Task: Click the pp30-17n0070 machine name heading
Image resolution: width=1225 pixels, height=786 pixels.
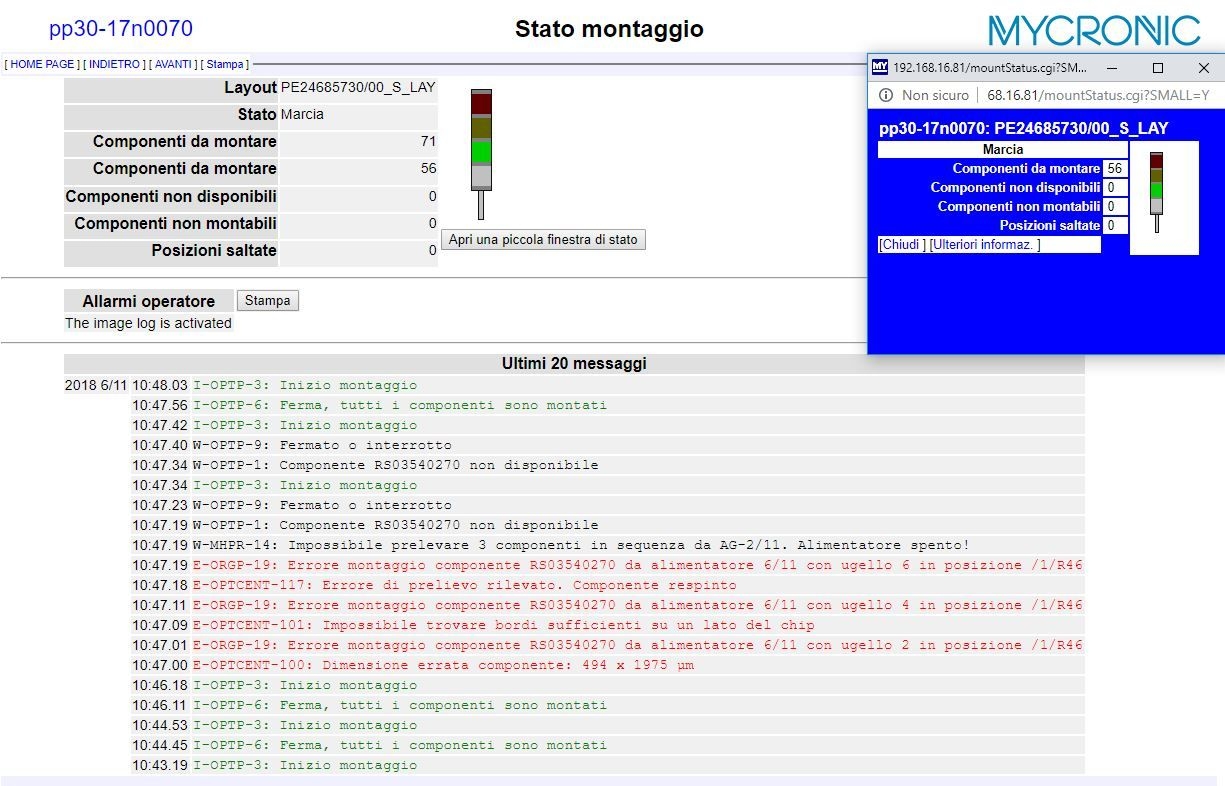Action: [x=121, y=29]
